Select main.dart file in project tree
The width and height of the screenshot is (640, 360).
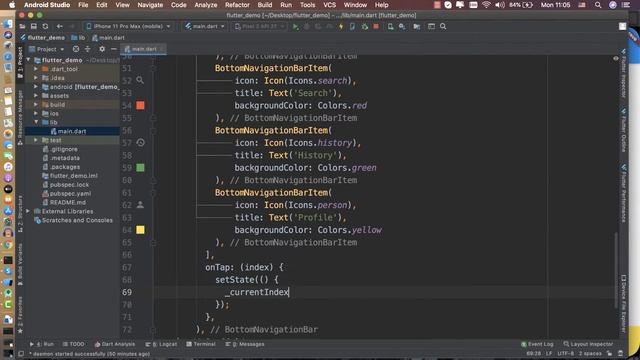[72, 131]
